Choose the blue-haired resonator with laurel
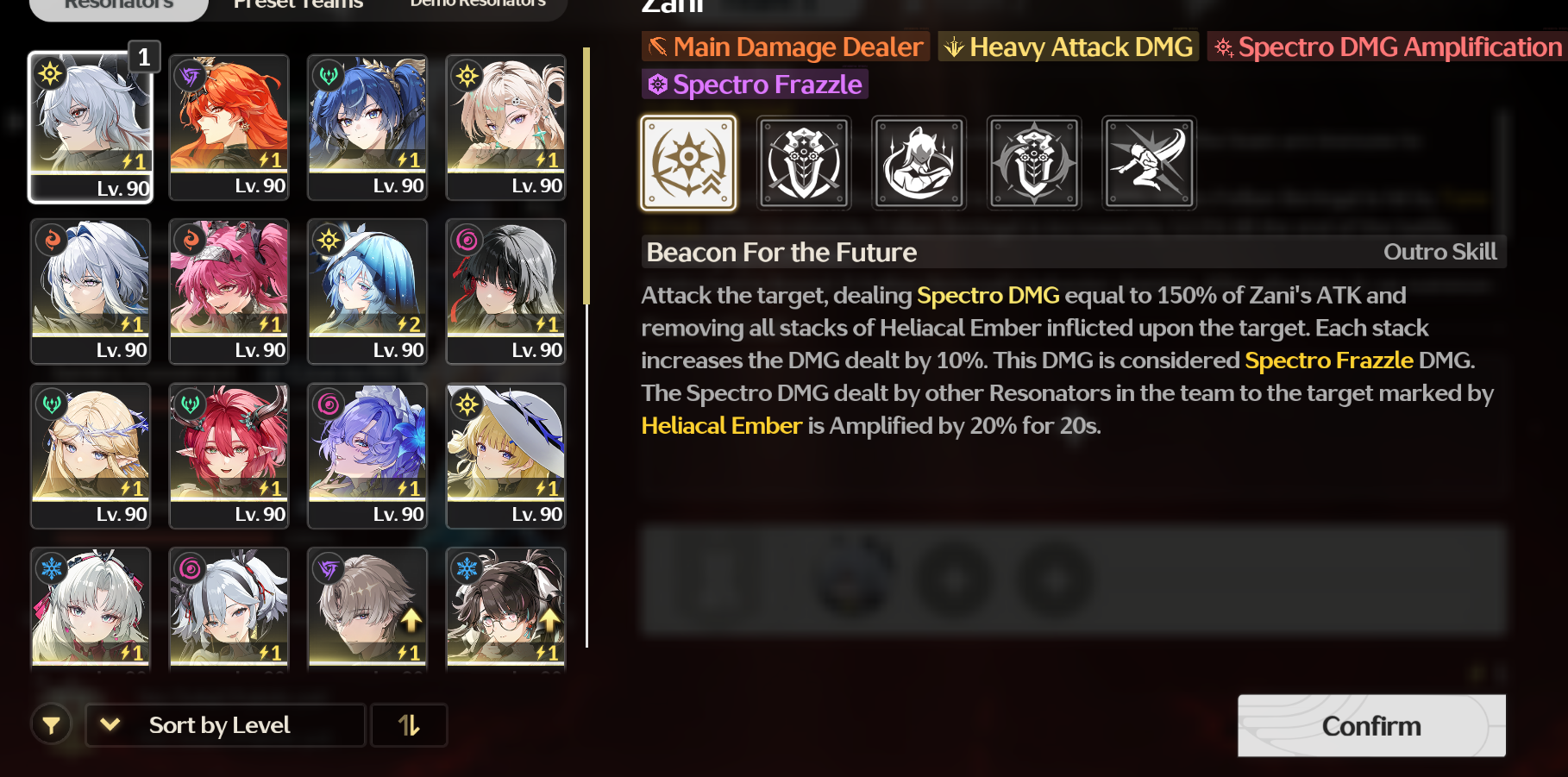 pos(367,128)
